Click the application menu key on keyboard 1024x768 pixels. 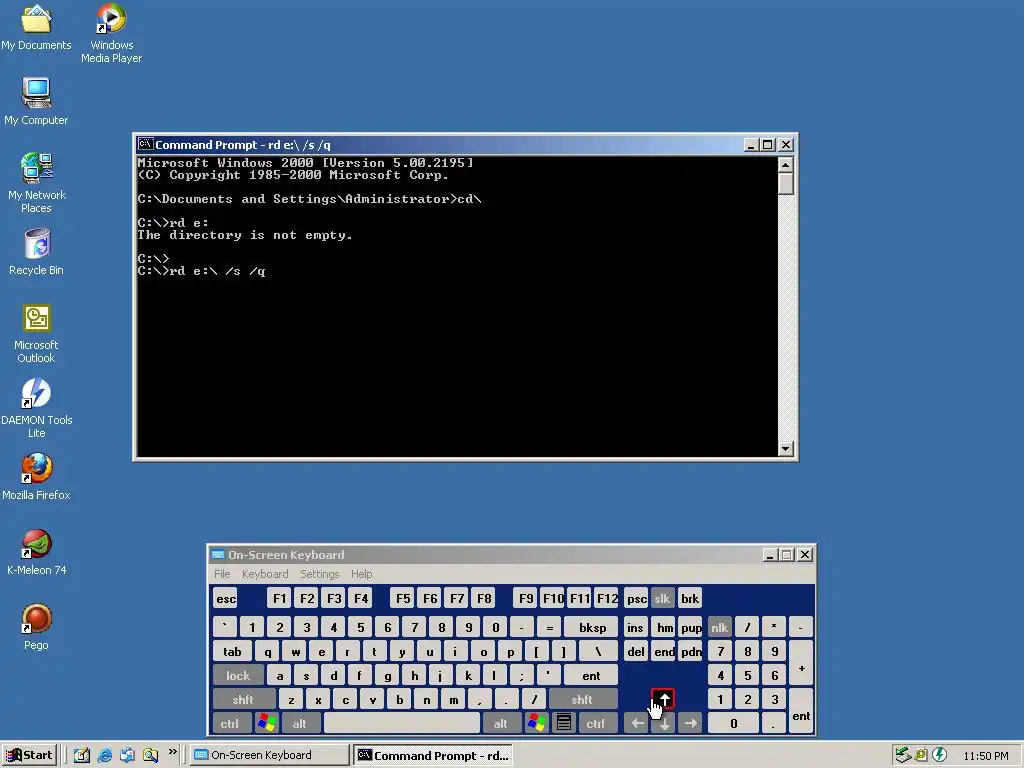point(564,723)
